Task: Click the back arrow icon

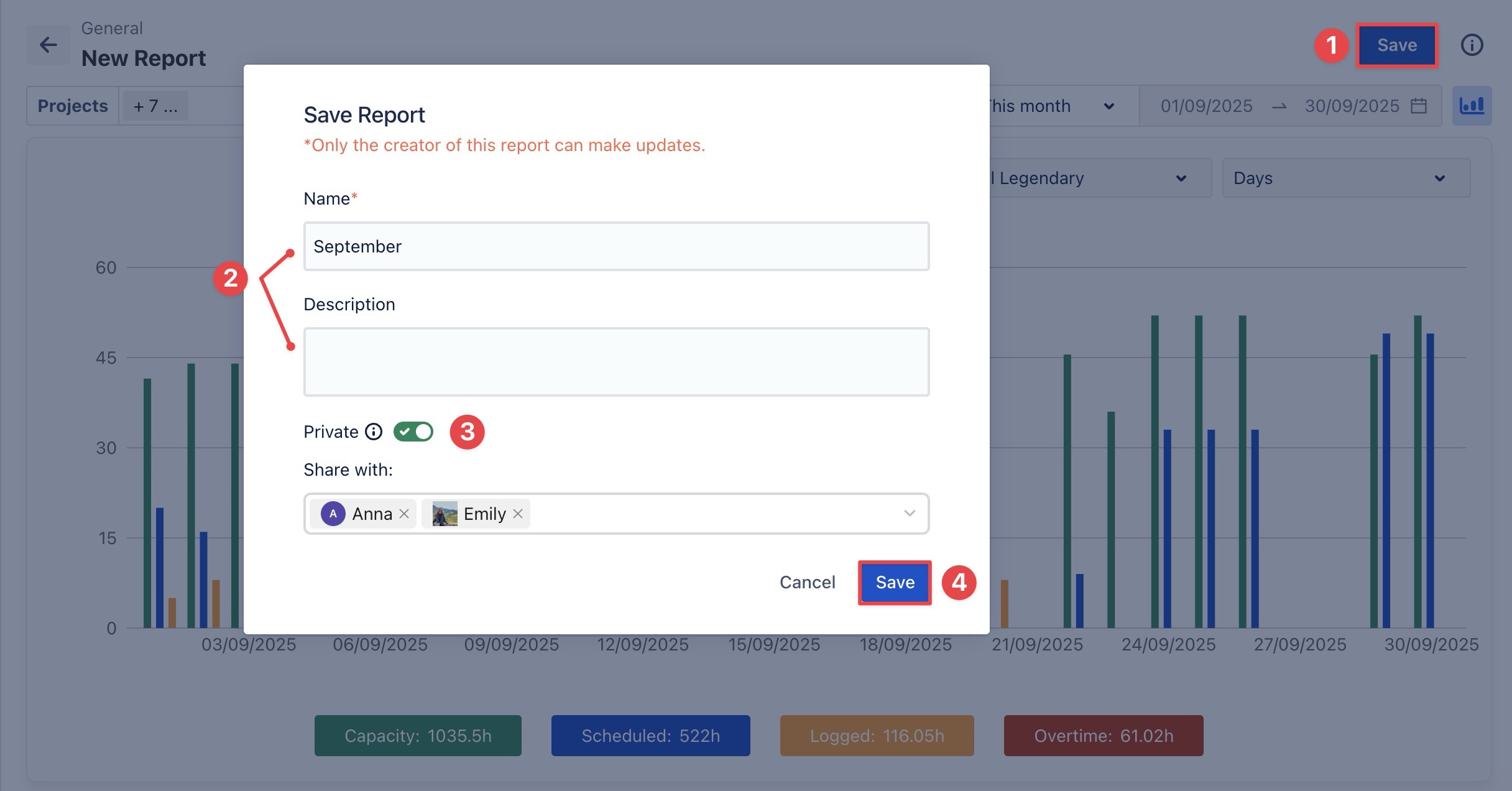Action: (x=48, y=45)
